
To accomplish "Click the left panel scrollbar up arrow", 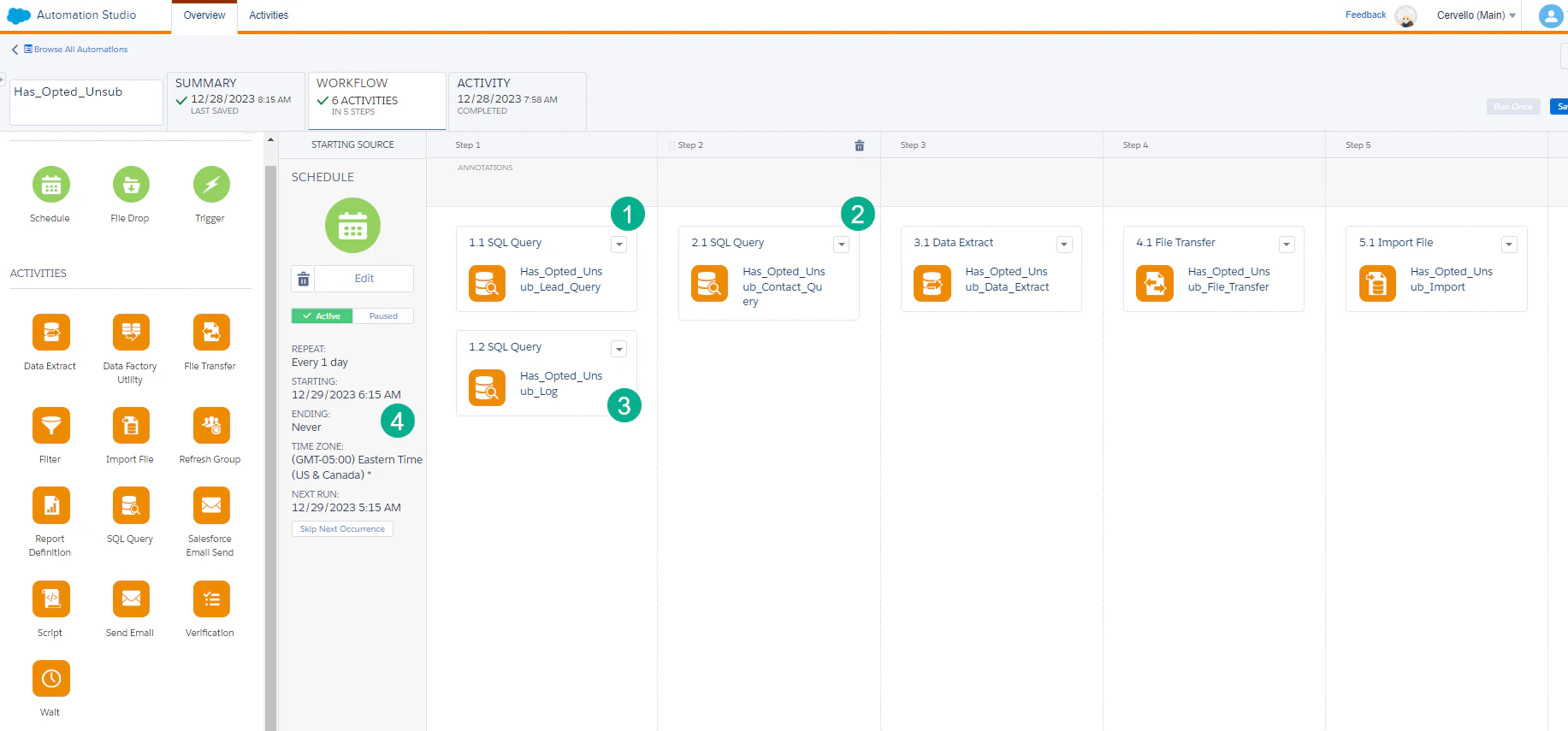I will coord(270,139).
